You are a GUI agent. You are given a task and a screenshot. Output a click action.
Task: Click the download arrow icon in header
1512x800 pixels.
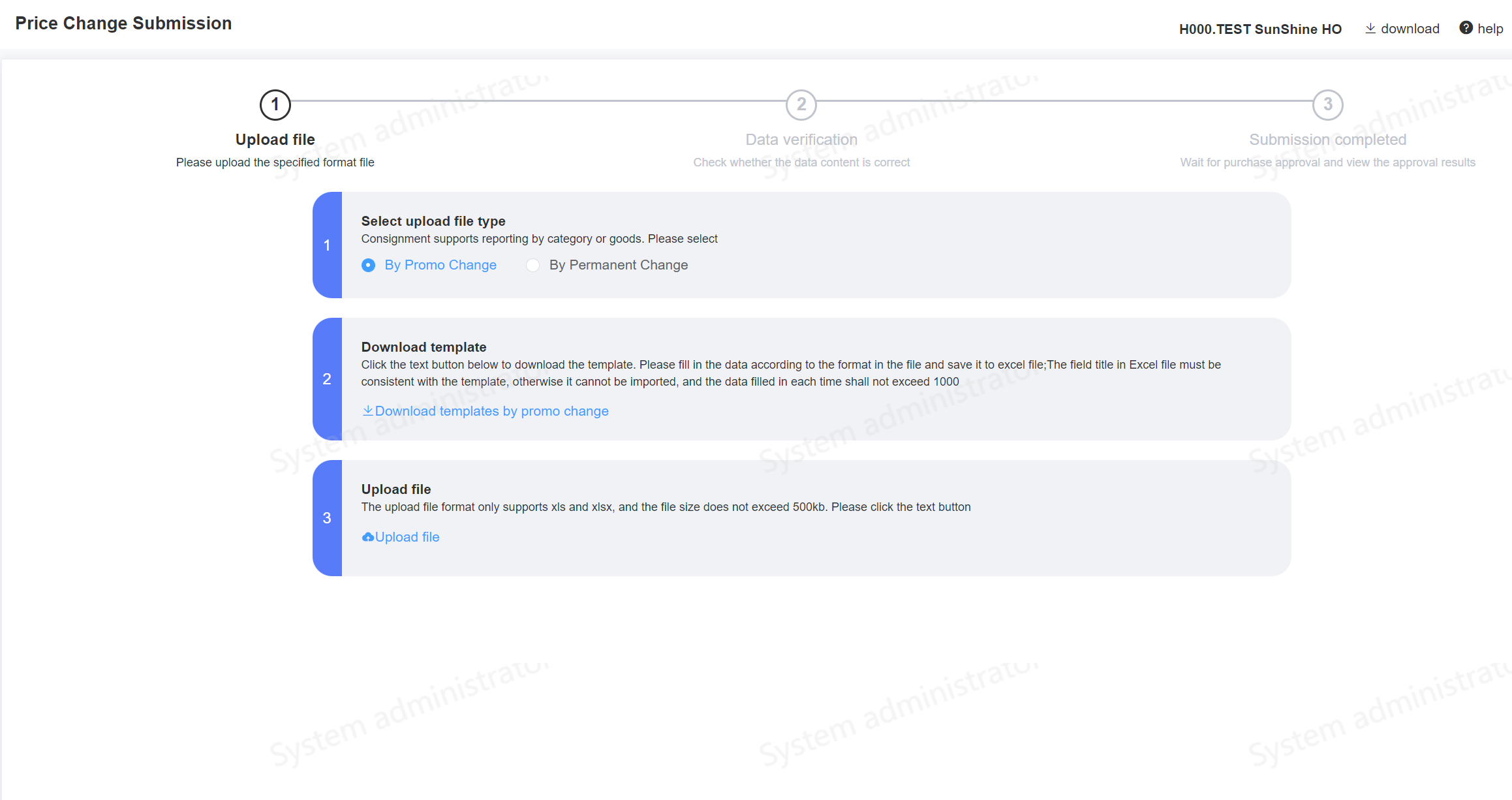pyautogui.click(x=1370, y=29)
